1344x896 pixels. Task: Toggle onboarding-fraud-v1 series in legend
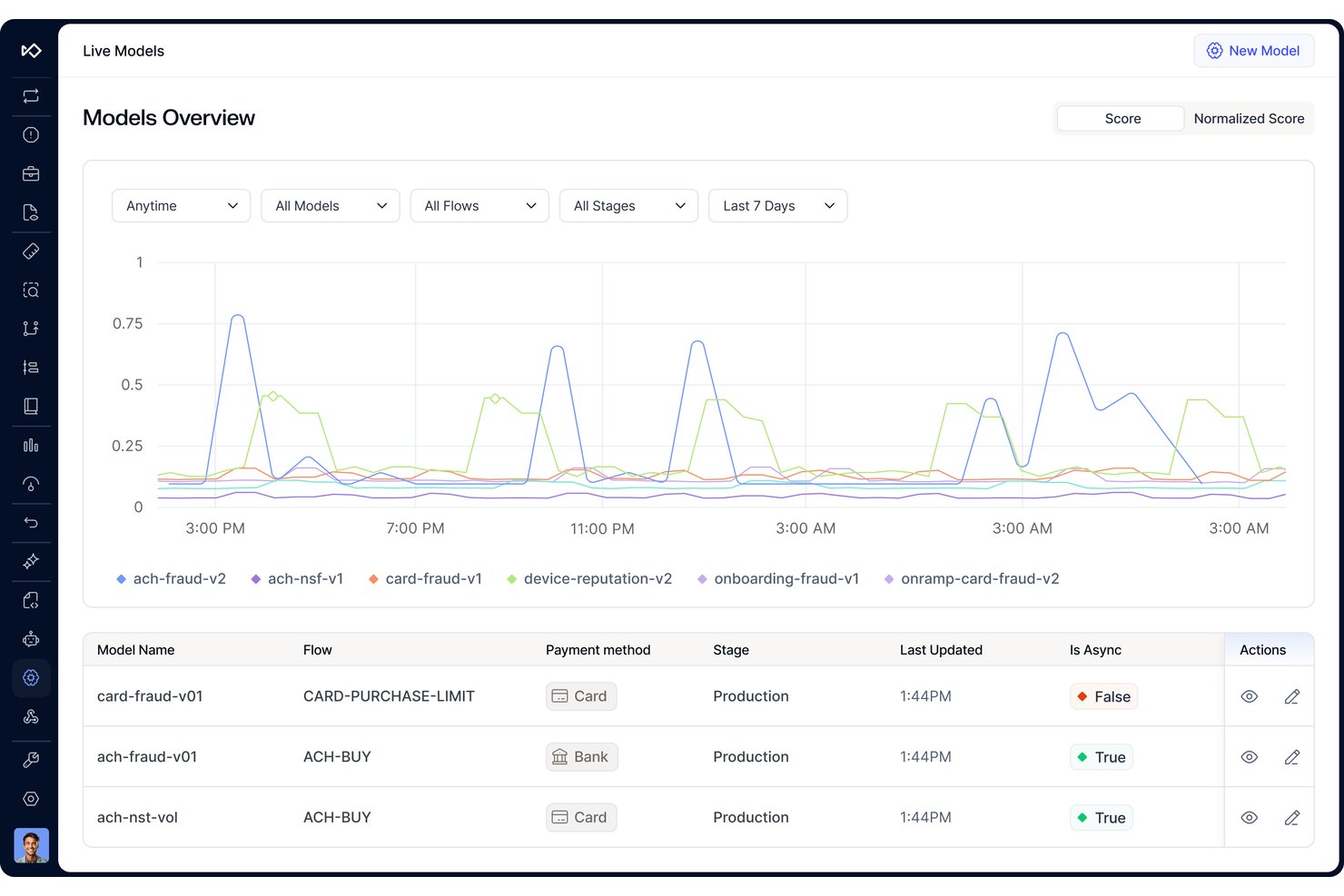coord(778,579)
